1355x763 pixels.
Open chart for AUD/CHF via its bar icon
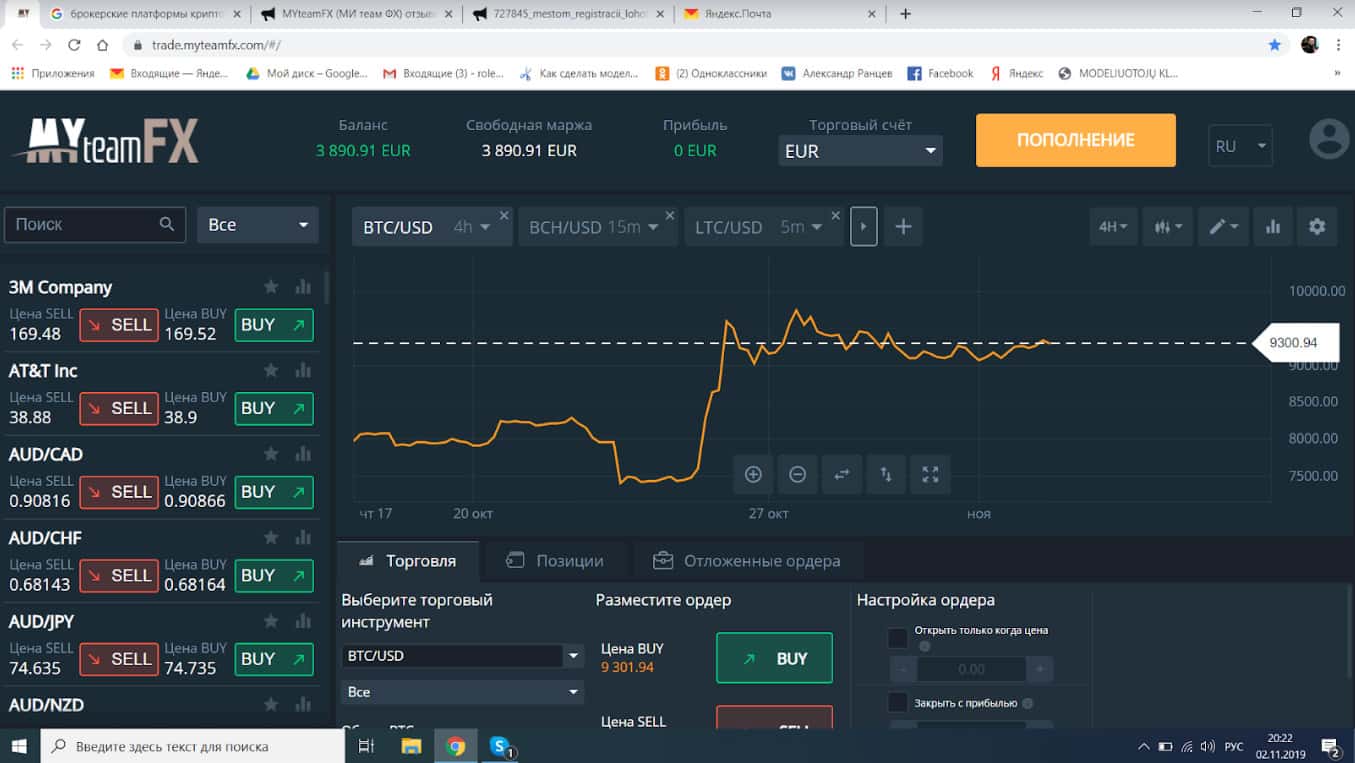point(303,538)
